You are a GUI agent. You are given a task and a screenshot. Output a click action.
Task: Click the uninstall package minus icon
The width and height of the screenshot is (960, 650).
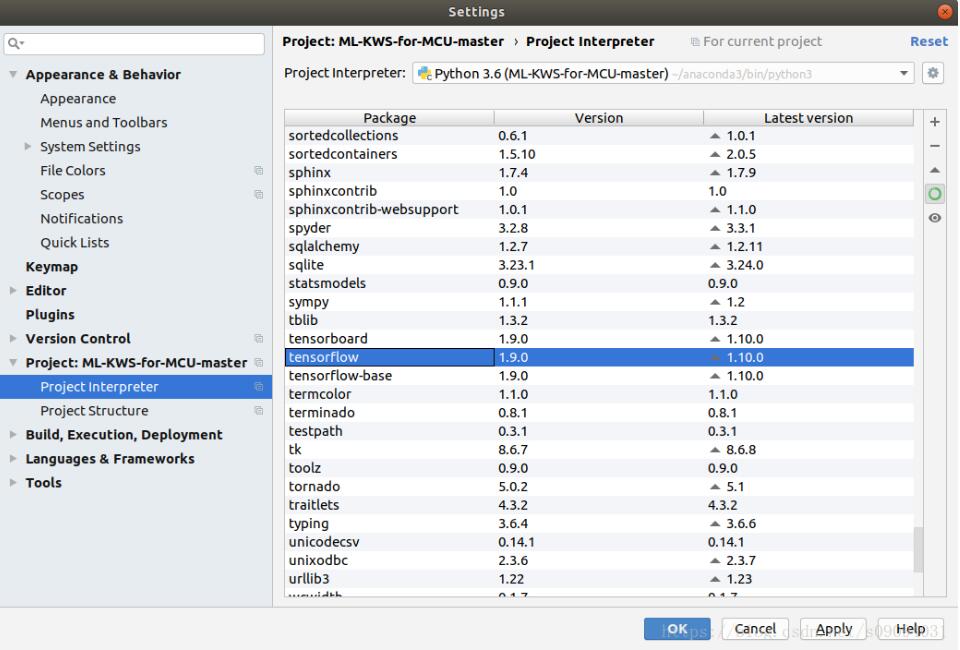pyautogui.click(x=934, y=146)
